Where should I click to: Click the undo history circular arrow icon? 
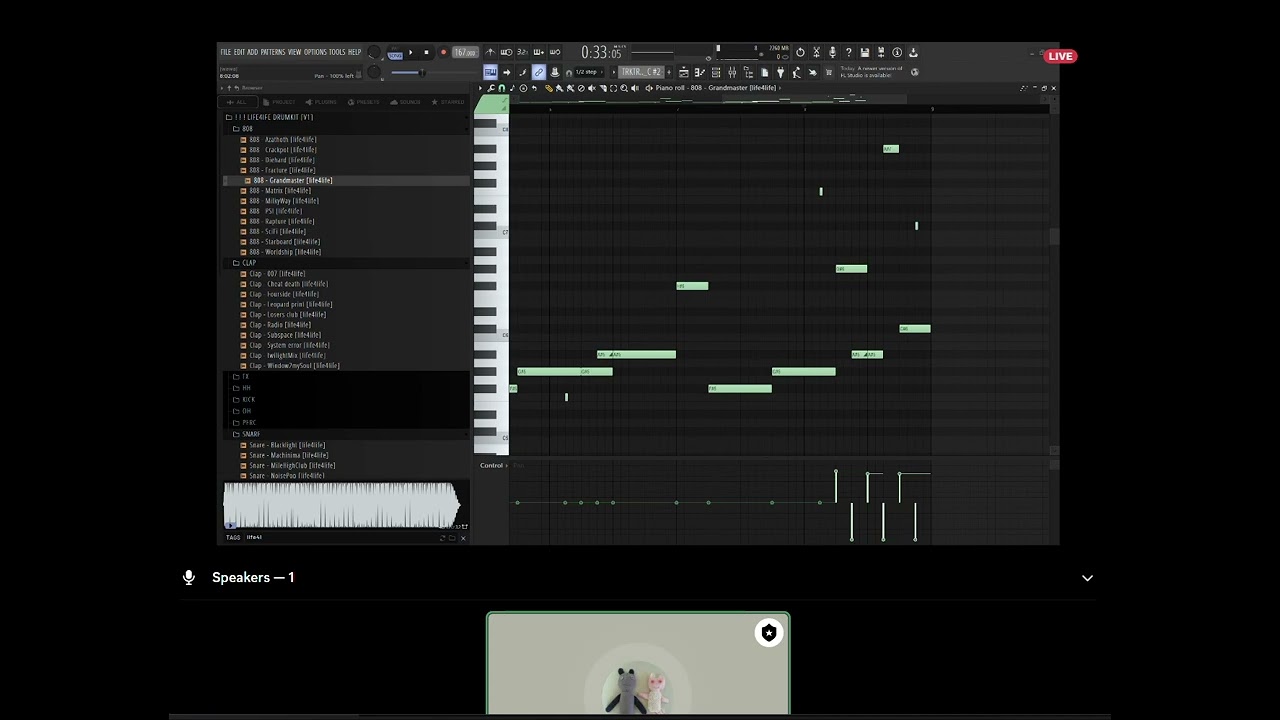pos(800,52)
